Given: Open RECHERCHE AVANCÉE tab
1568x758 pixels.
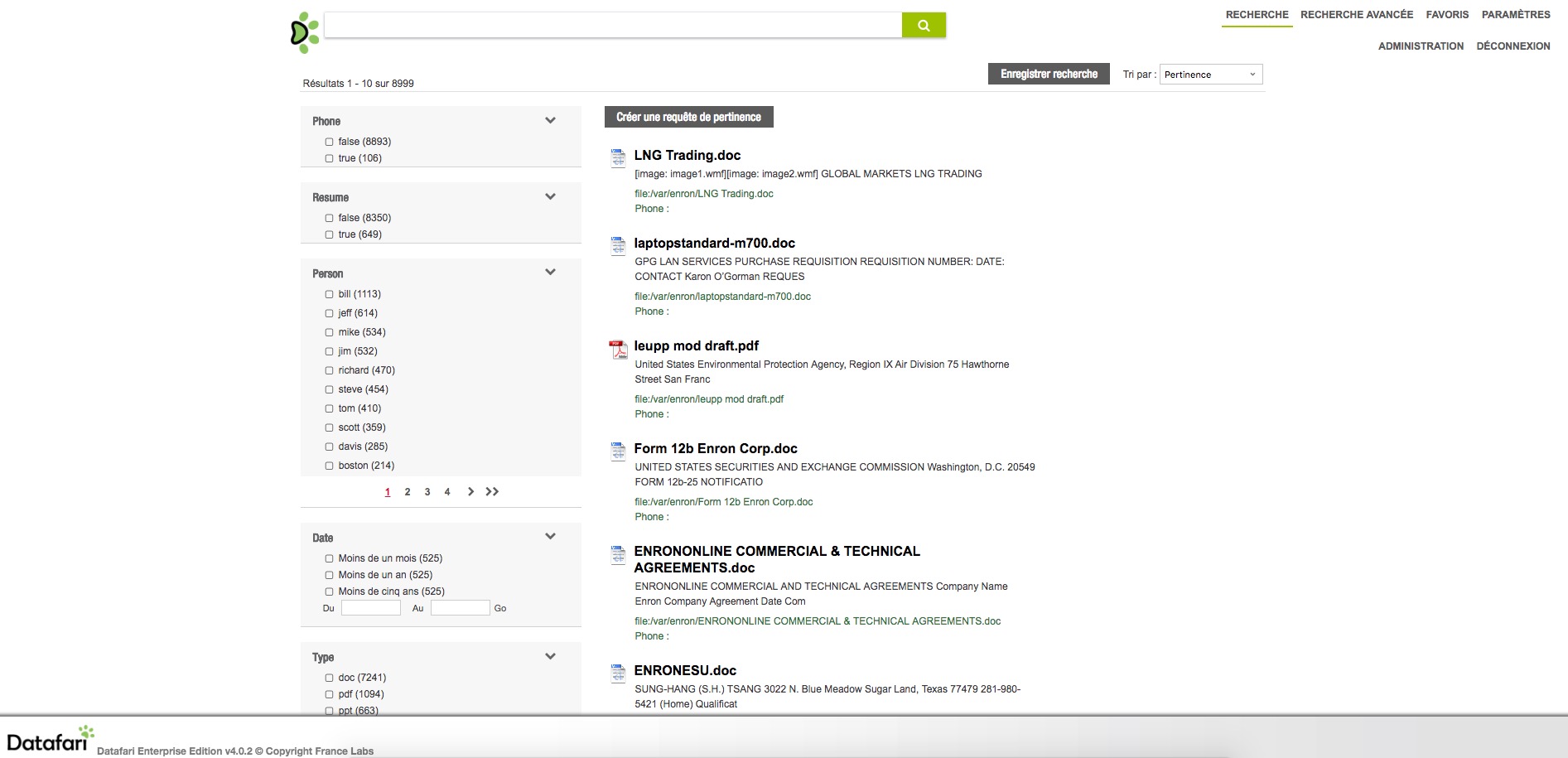Looking at the screenshot, I should 1357,15.
